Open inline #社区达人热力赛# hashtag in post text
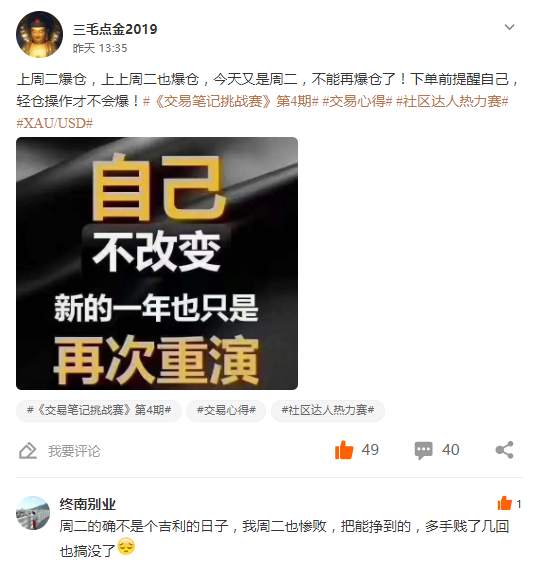This screenshot has height=570, width=538. pyautogui.click(x=452, y=101)
